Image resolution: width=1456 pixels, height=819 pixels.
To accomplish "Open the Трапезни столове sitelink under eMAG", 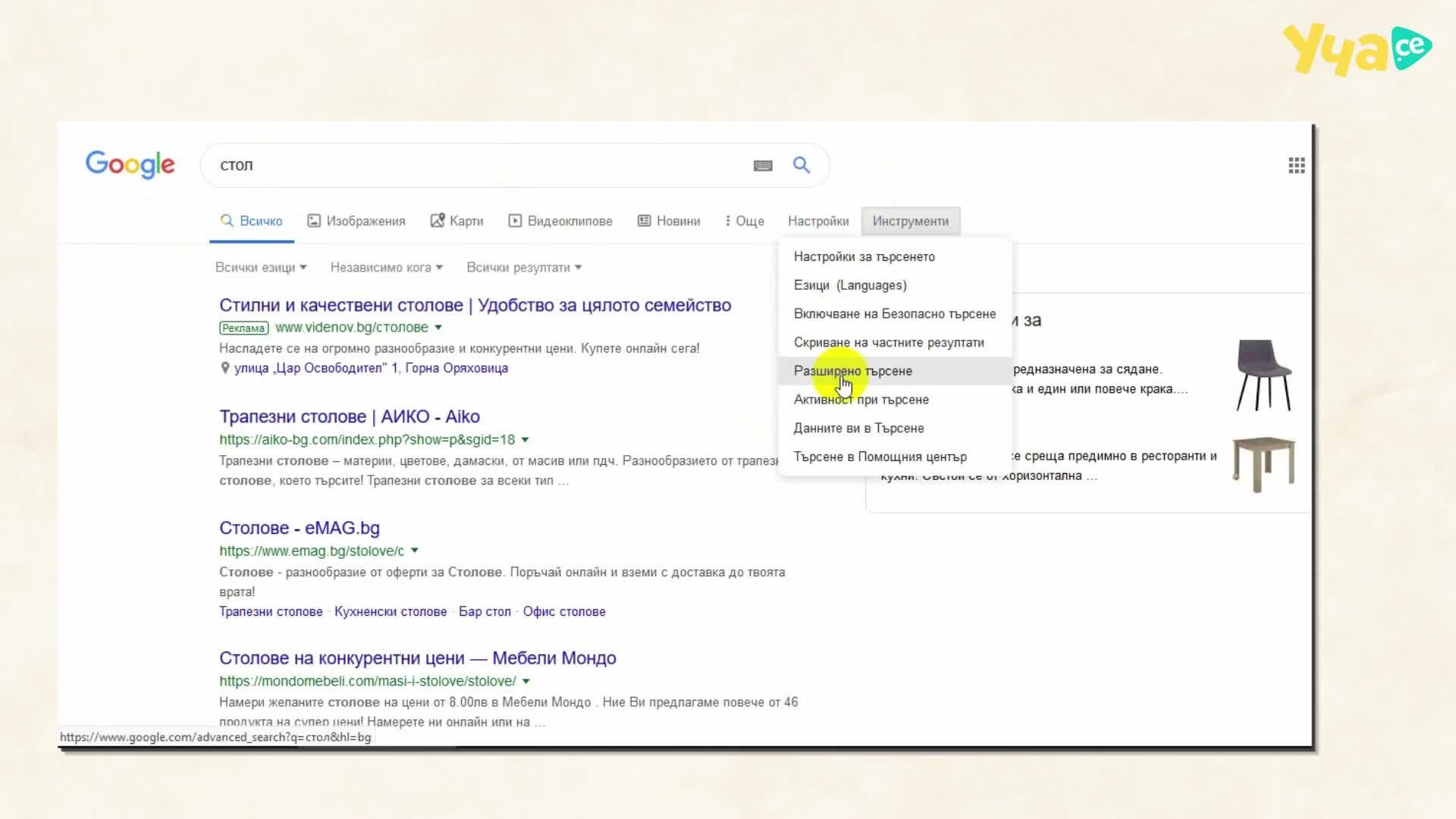I will coord(271,612).
